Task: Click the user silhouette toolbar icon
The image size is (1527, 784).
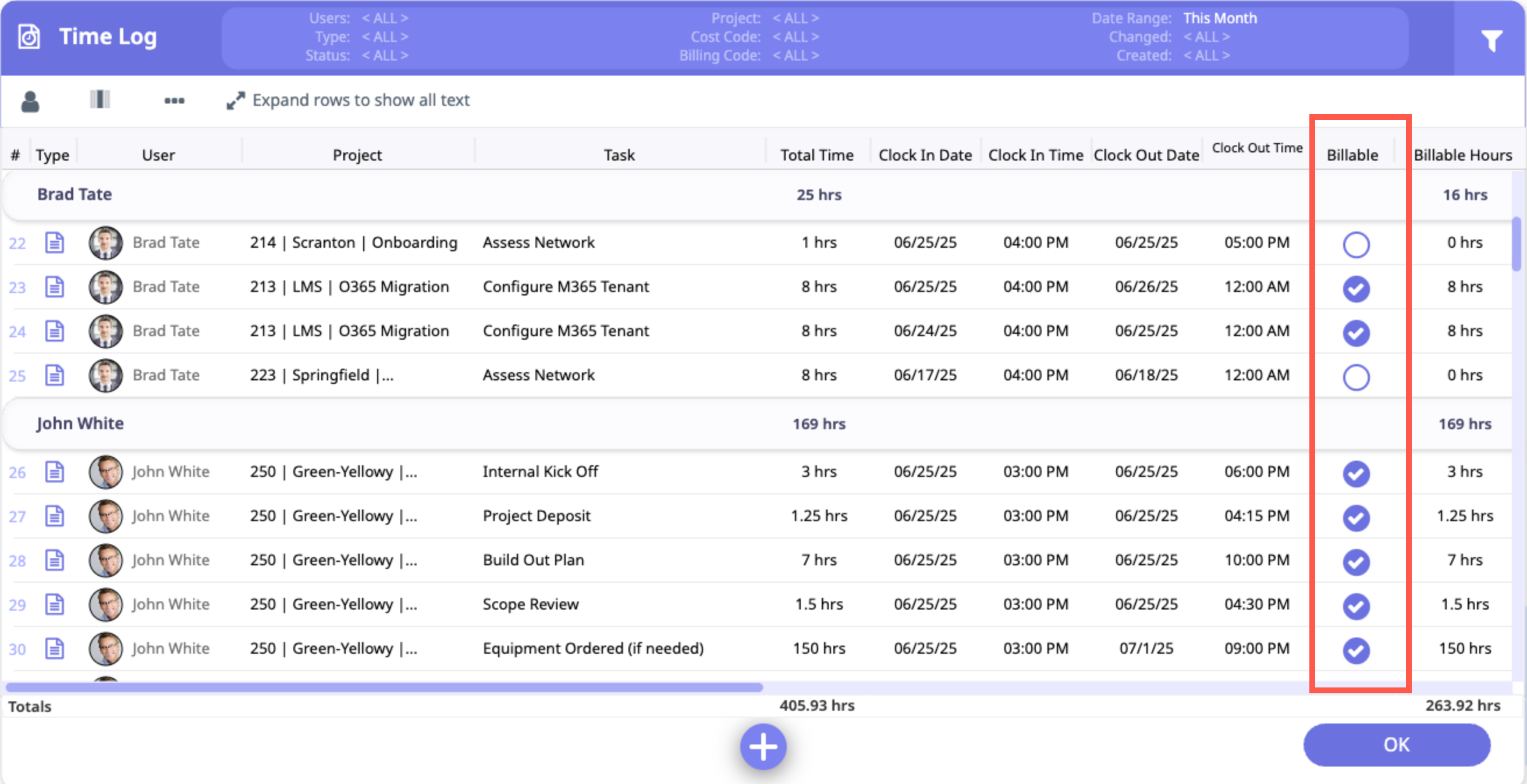Action: (x=30, y=101)
